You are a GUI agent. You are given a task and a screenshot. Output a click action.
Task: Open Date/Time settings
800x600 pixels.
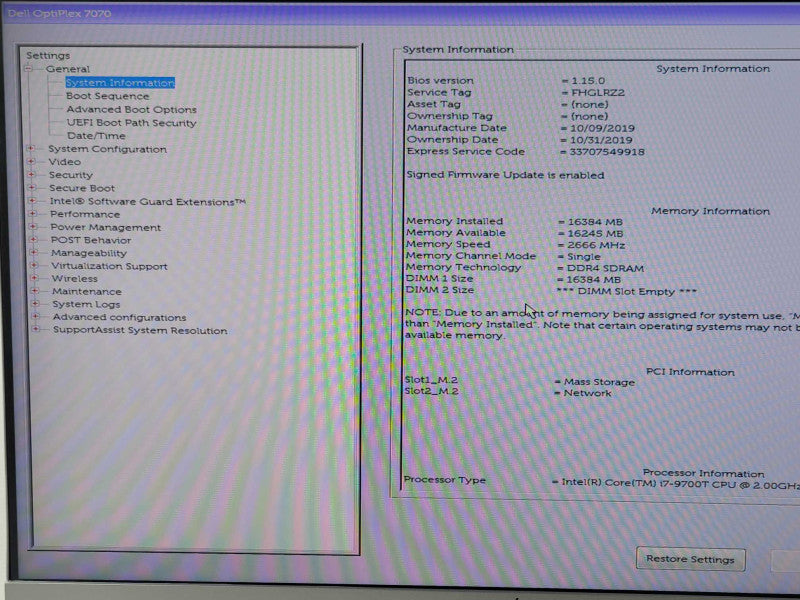(x=96, y=136)
